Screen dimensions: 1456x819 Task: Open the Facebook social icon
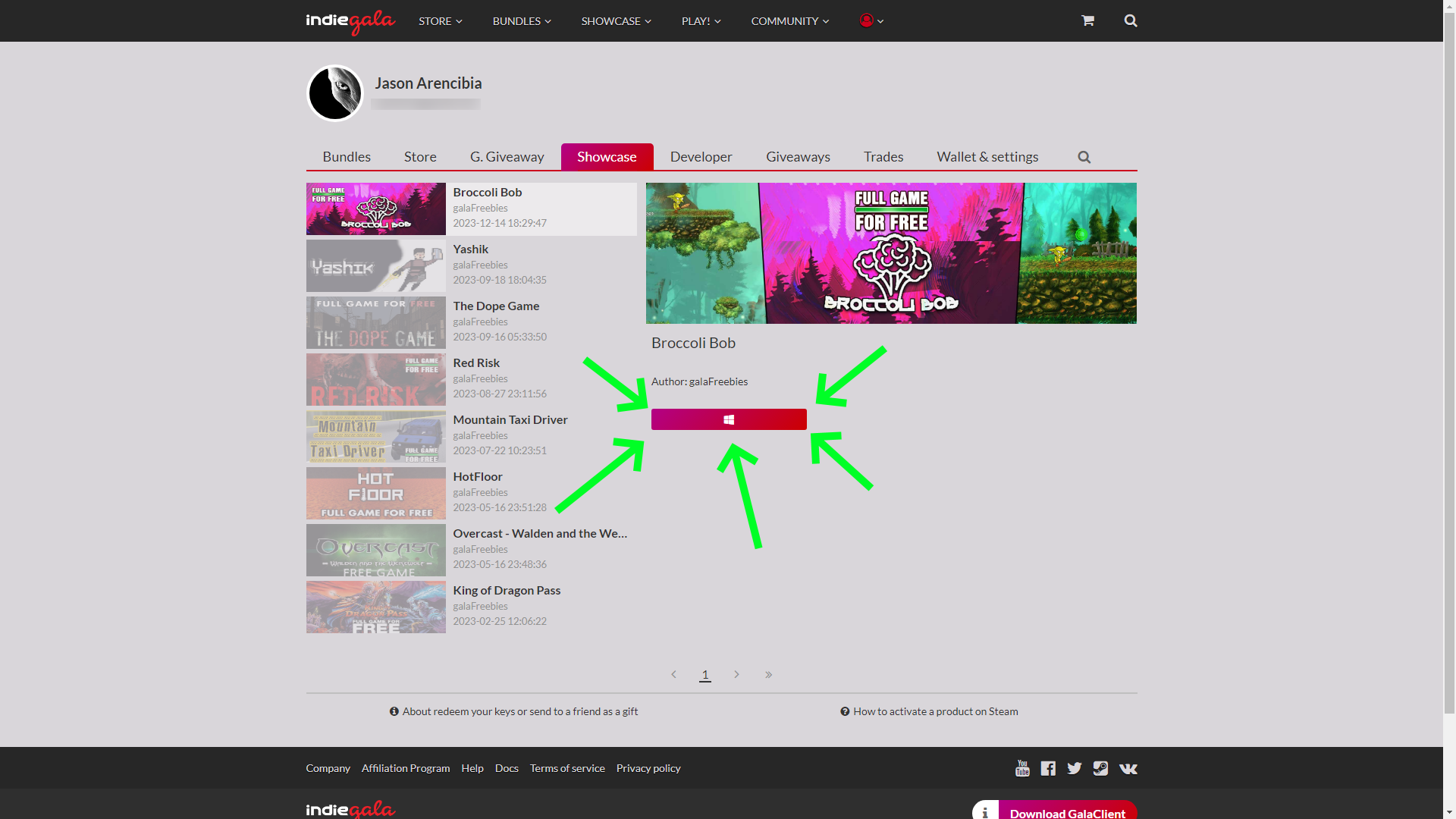pos(1048,768)
